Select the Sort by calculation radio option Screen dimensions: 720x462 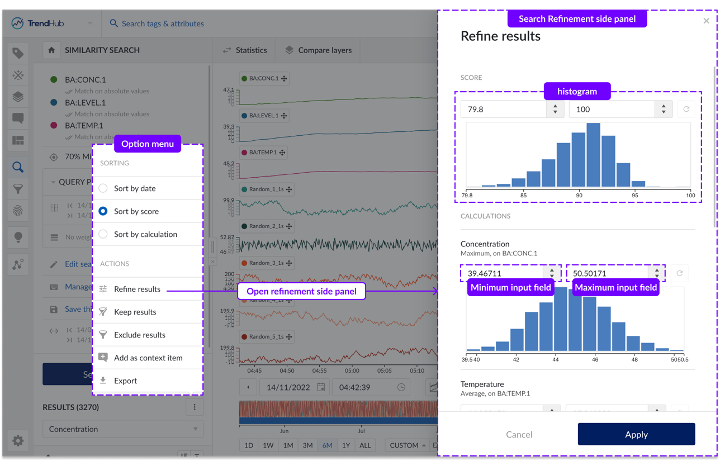point(103,234)
